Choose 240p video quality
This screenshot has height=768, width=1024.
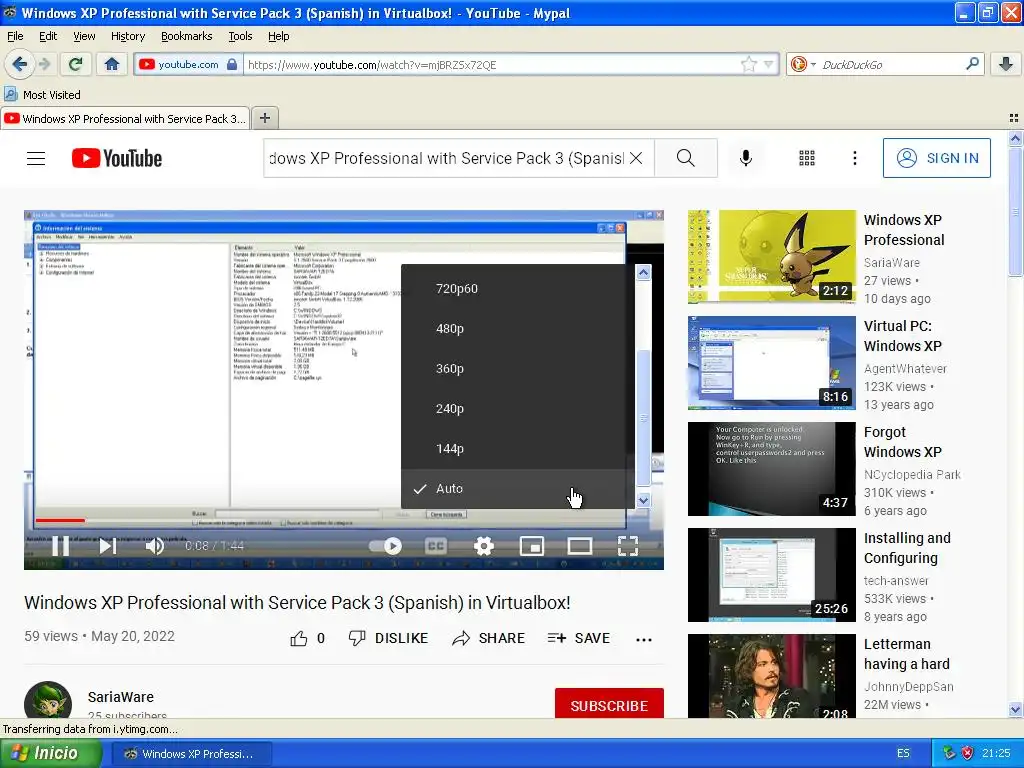tap(517, 408)
